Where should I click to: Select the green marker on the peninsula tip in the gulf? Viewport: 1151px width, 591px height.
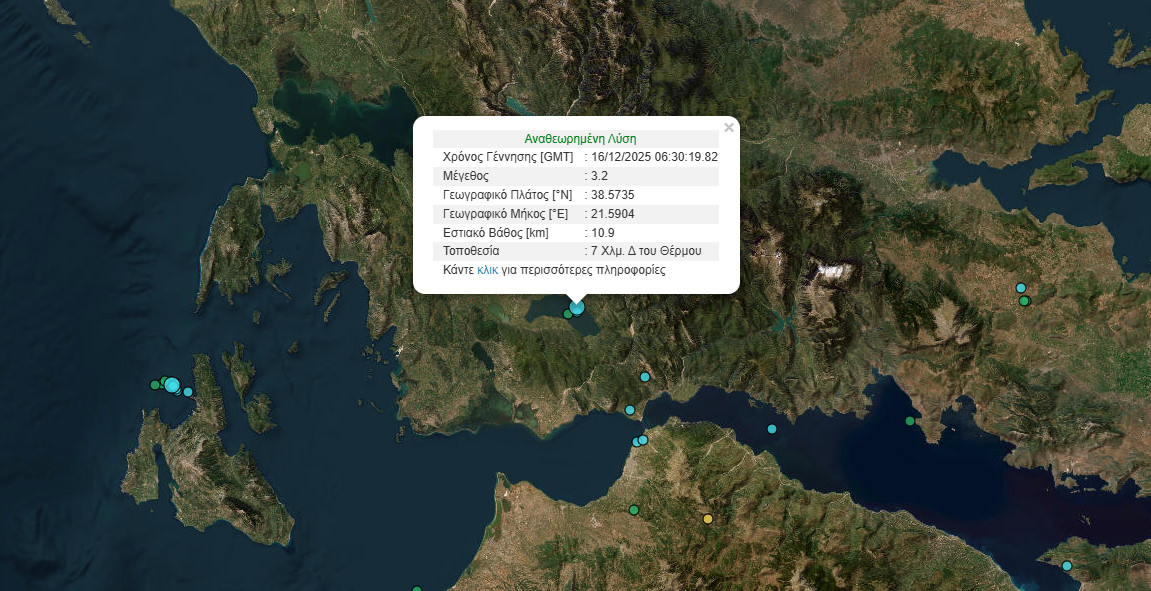[x=910, y=421]
